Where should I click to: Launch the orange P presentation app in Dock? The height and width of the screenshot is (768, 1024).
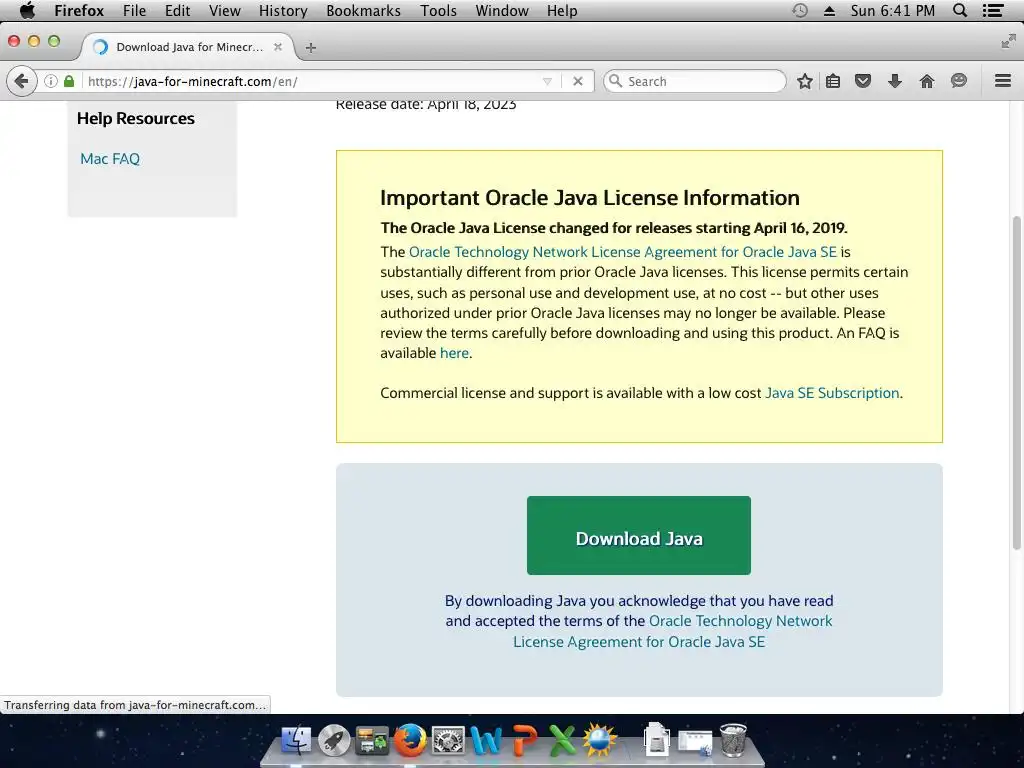[524, 741]
